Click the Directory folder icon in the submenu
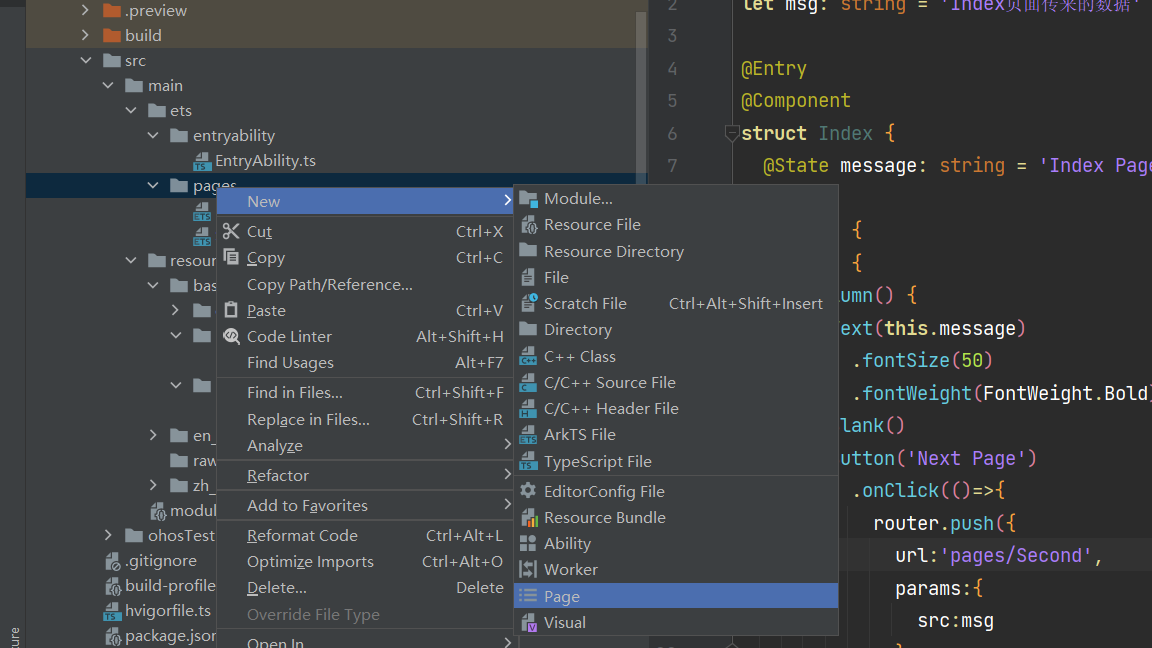 point(528,329)
